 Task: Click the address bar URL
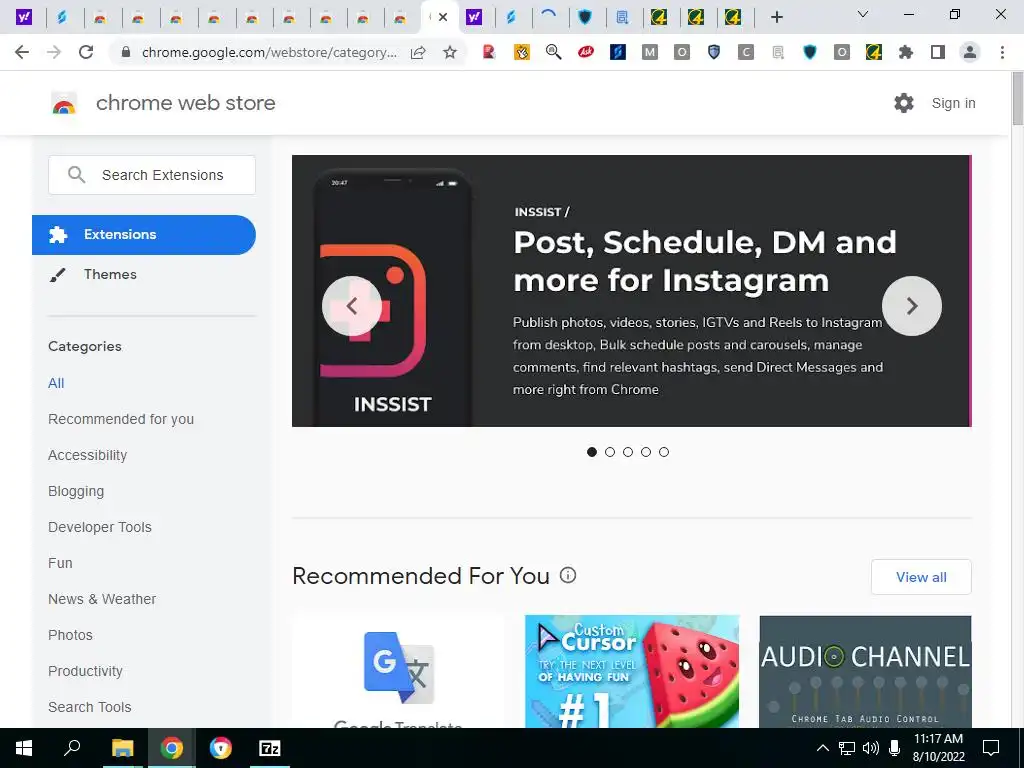coord(269,52)
